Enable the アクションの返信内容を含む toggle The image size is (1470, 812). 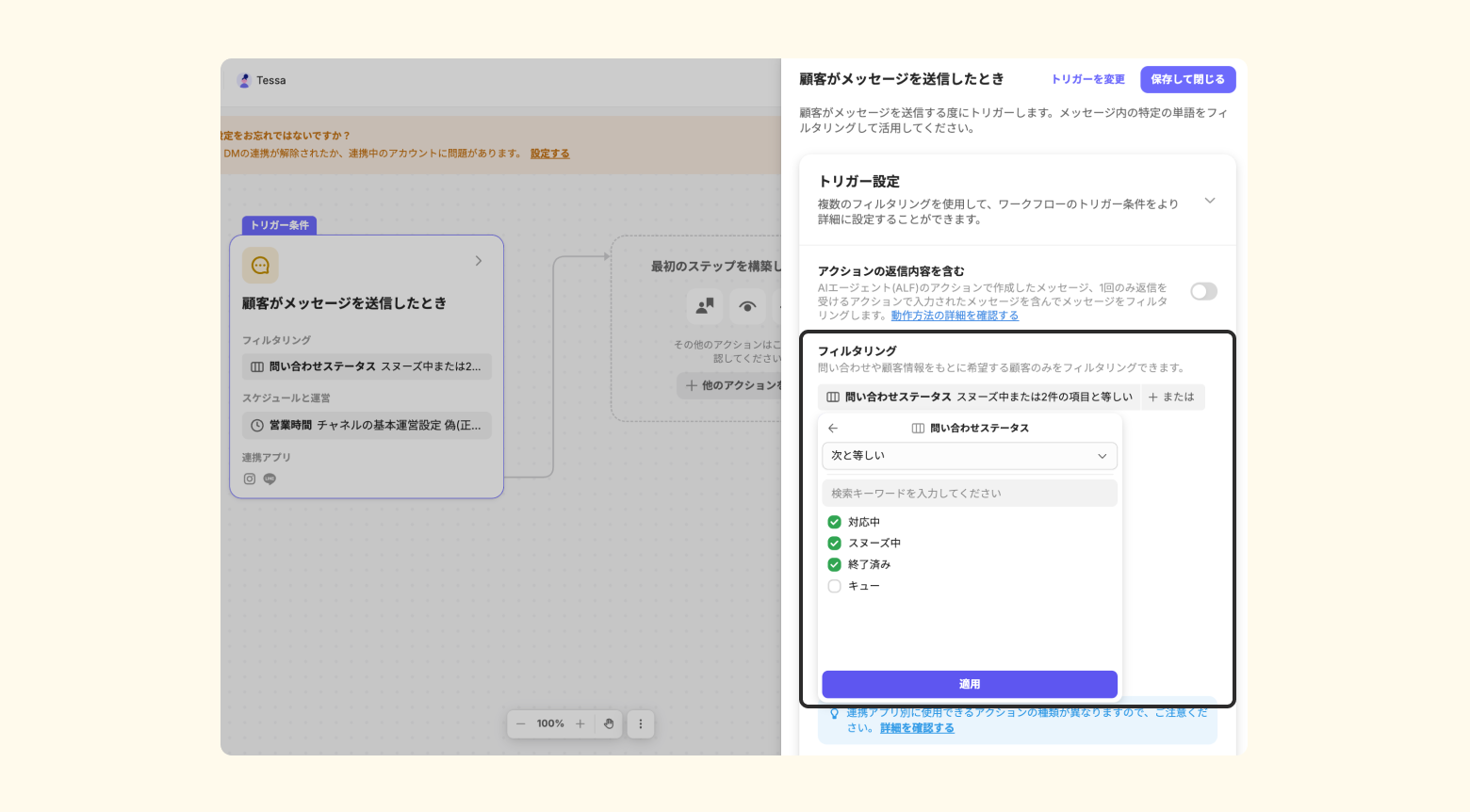pos(1203,292)
